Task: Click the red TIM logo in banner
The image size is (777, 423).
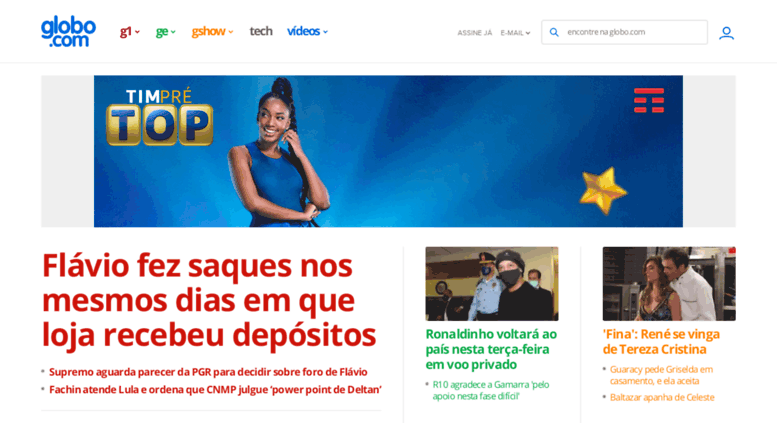Action: click(x=649, y=101)
